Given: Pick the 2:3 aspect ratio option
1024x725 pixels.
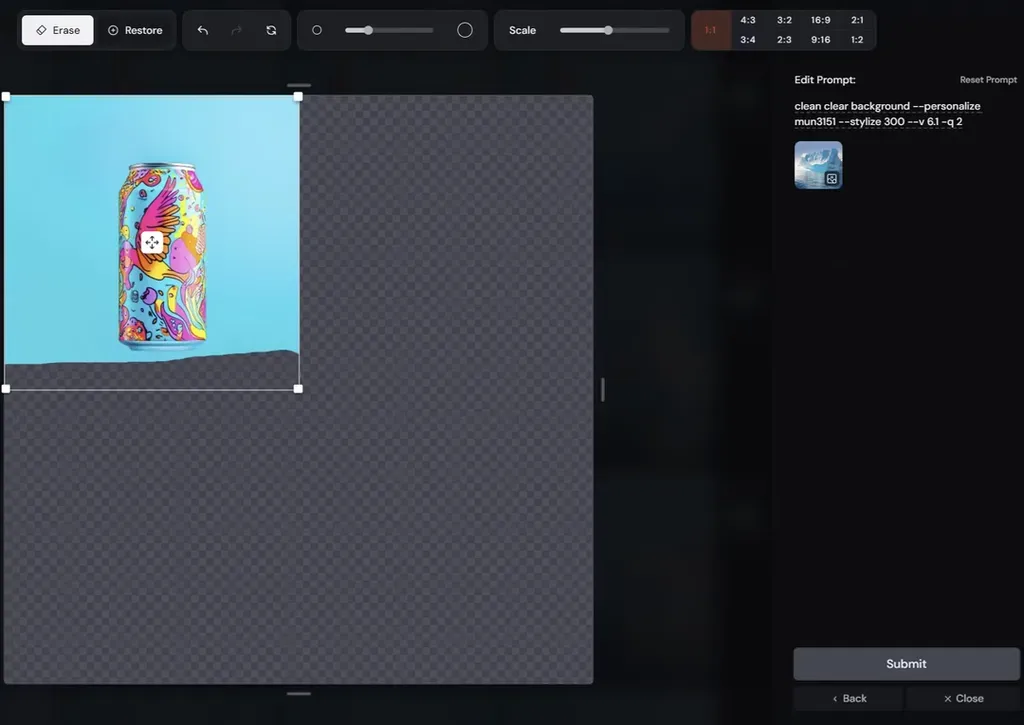Looking at the screenshot, I should click(x=784, y=40).
